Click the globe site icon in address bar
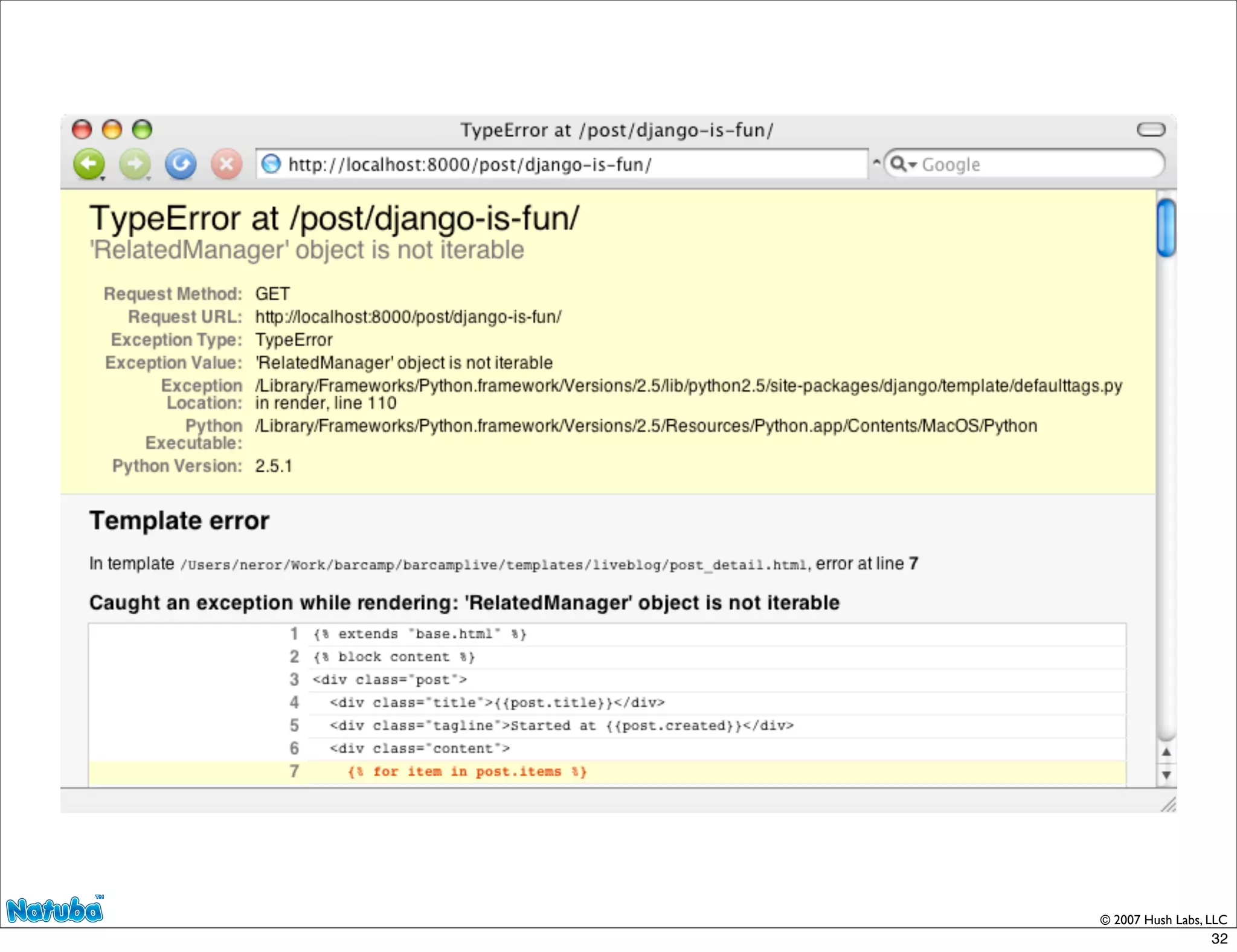This screenshot has height=952, width=1237. point(271,164)
